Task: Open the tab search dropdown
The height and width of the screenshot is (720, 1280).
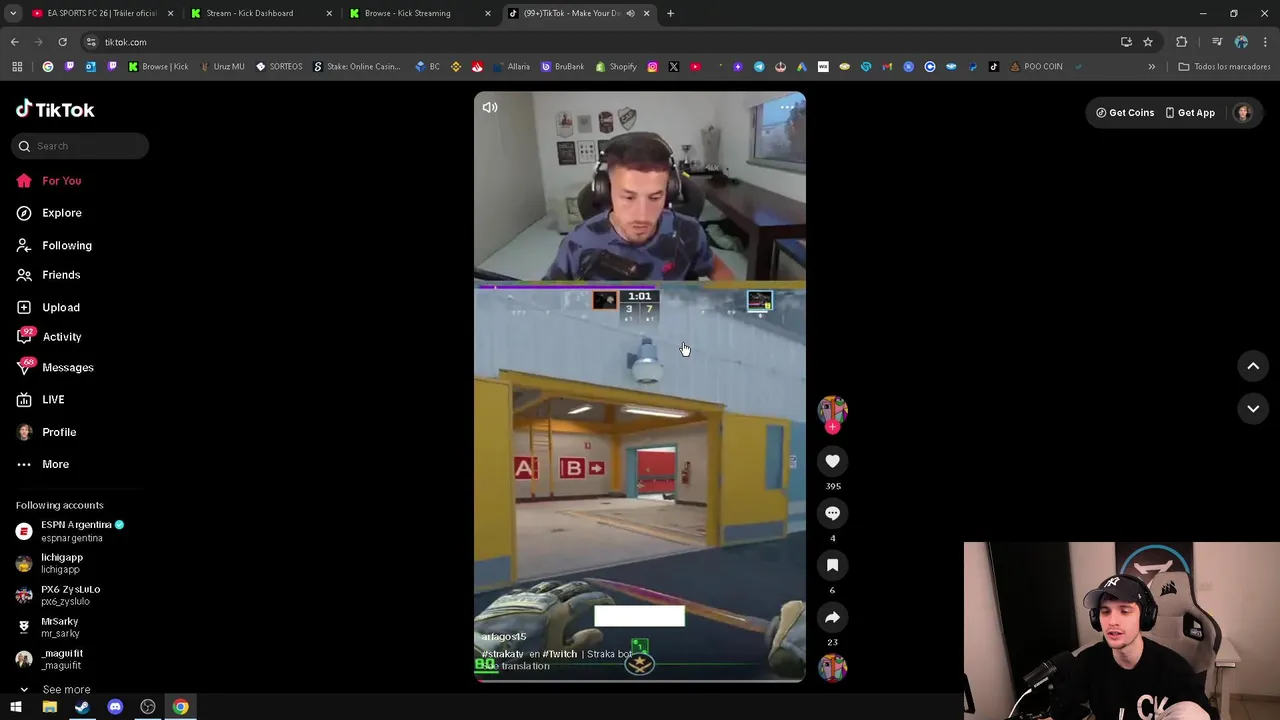Action: click(x=12, y=13)
